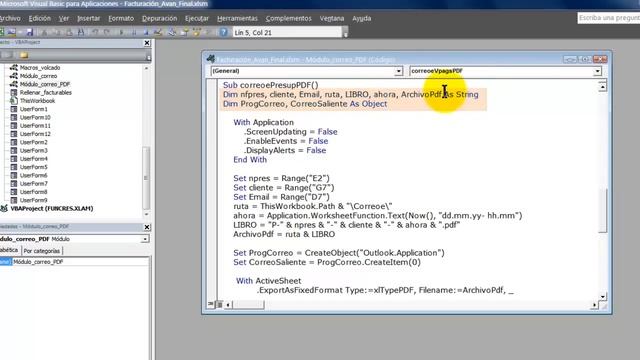The height and width of the screenshot is (360, 640).
Task: Click the Insert UserForm toolbar icon
Action: pyautogui.click(x=11, y=32)
